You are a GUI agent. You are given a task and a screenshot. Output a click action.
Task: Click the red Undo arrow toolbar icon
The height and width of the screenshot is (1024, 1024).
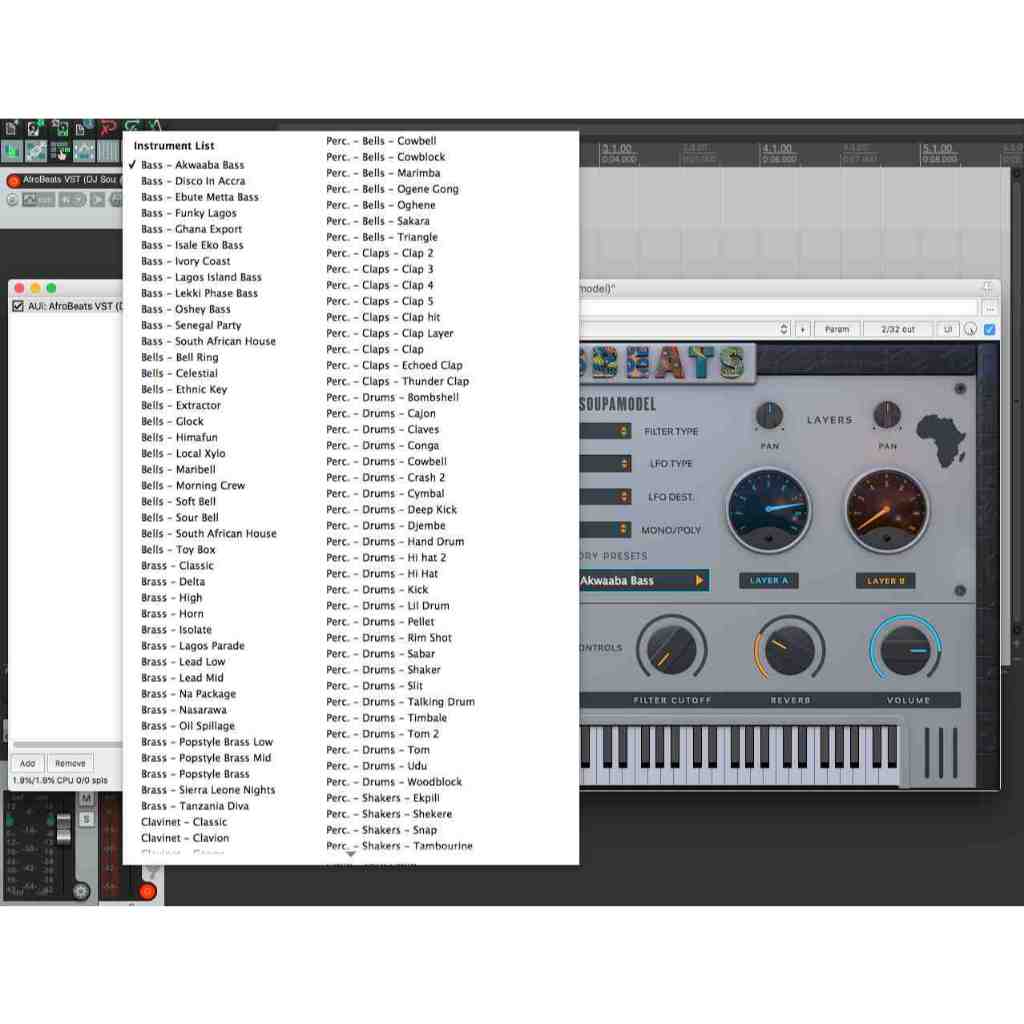(108, 128)
